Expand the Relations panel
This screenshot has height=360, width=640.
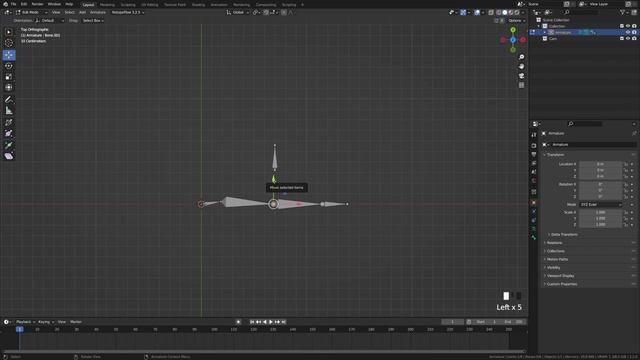554,243
